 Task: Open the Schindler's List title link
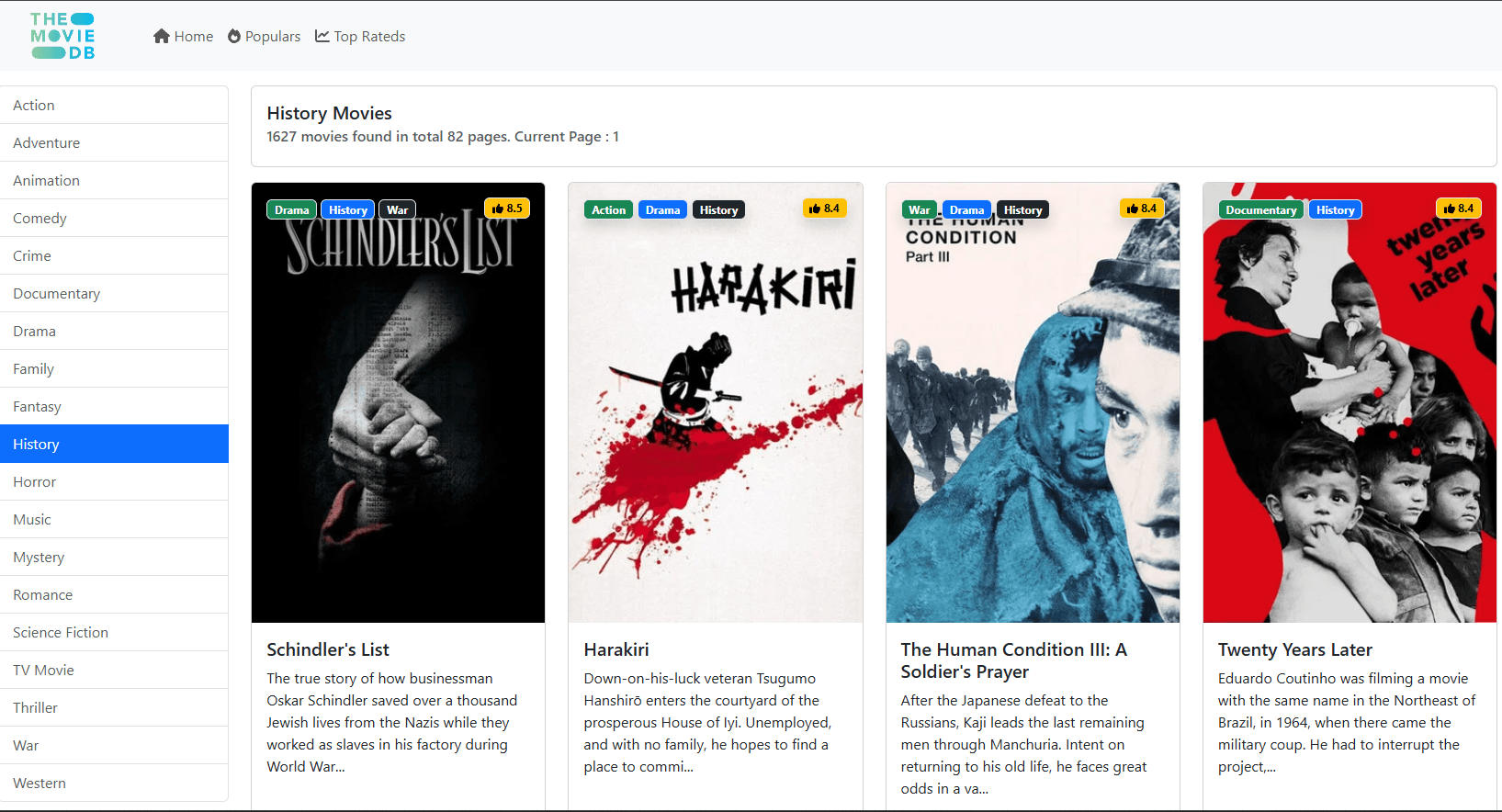[x=328, y=649]
